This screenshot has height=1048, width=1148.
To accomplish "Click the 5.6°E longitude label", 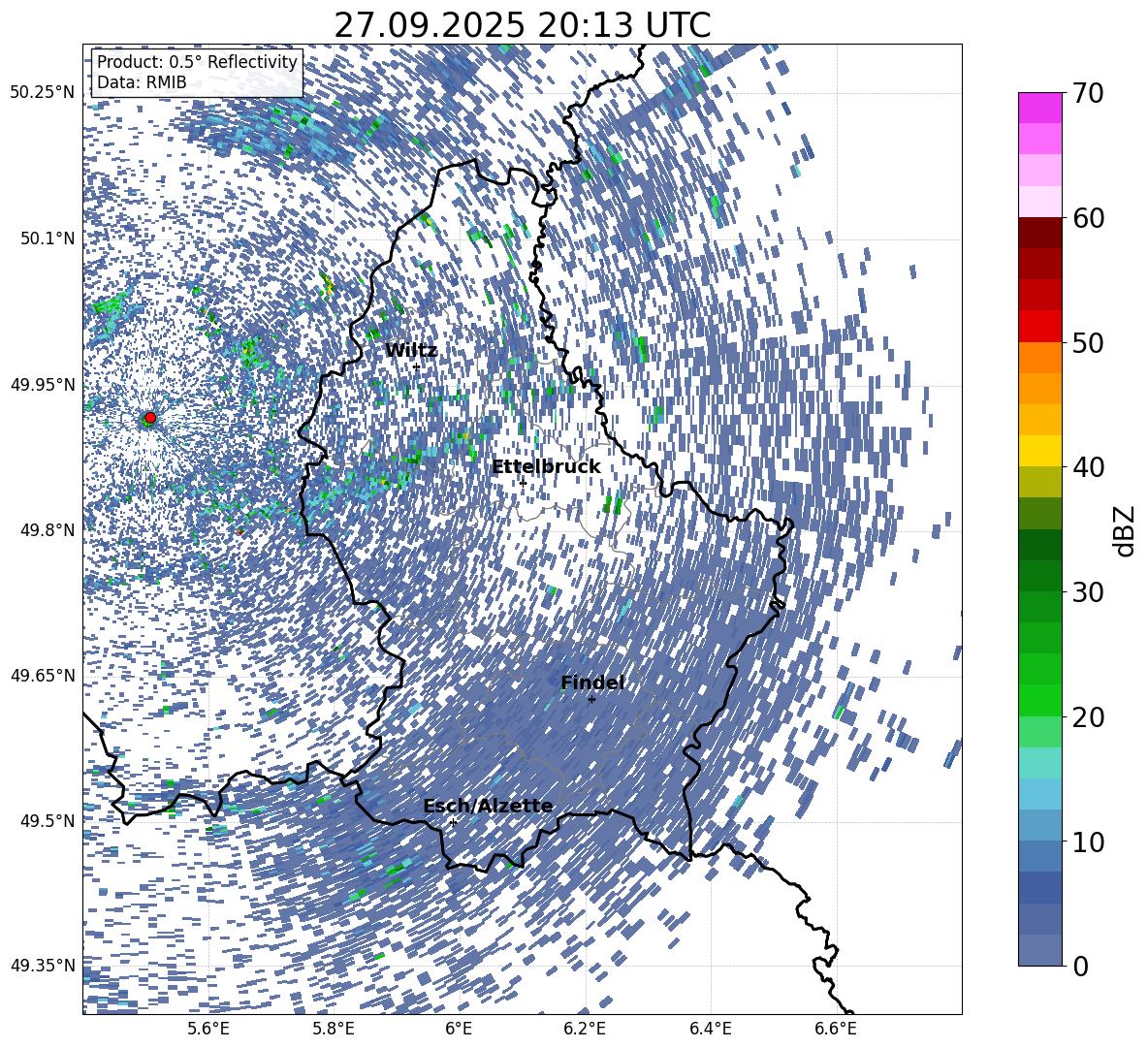I will click(208, 1029).
